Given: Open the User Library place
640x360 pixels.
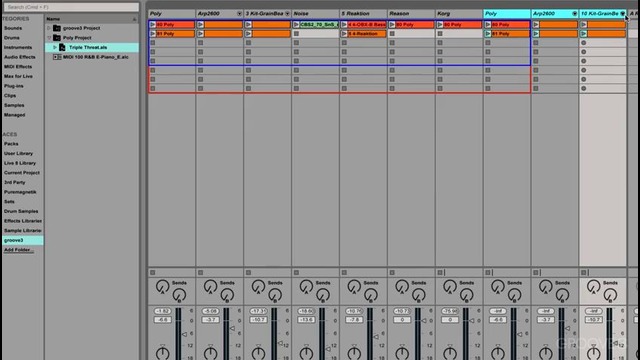Looking at the screenshot, I should pyautogui.click(x=18, y=153).
